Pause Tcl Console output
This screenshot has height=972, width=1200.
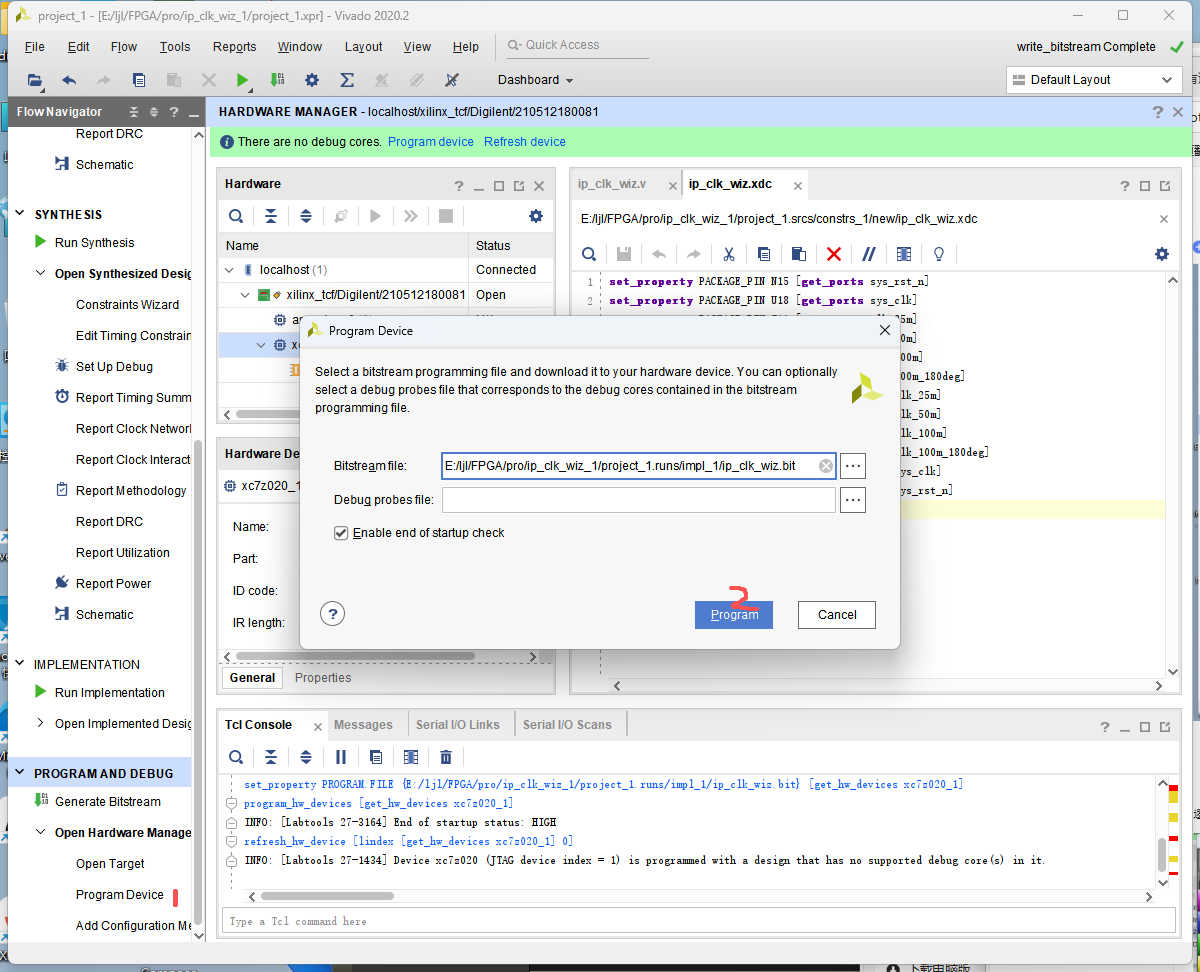click(x=341, y=757)
